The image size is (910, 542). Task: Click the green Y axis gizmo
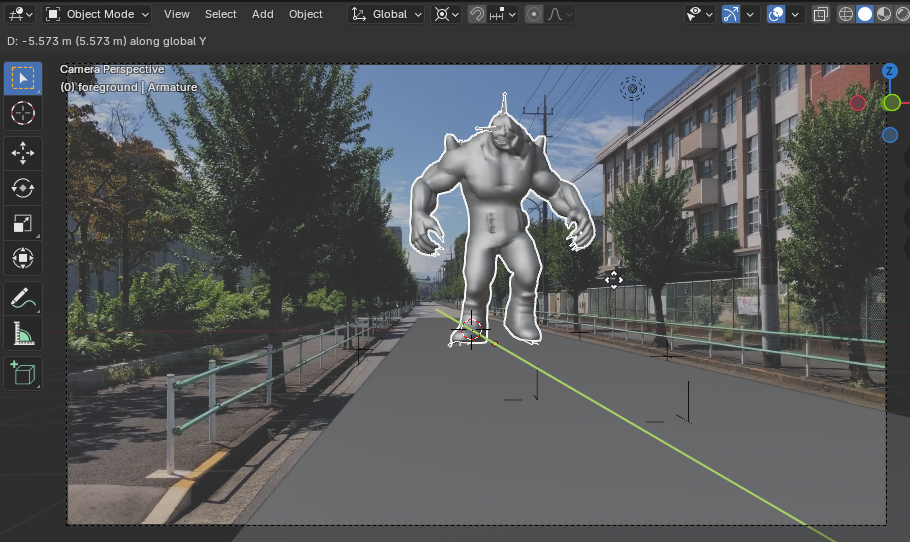tap(891, 102)
